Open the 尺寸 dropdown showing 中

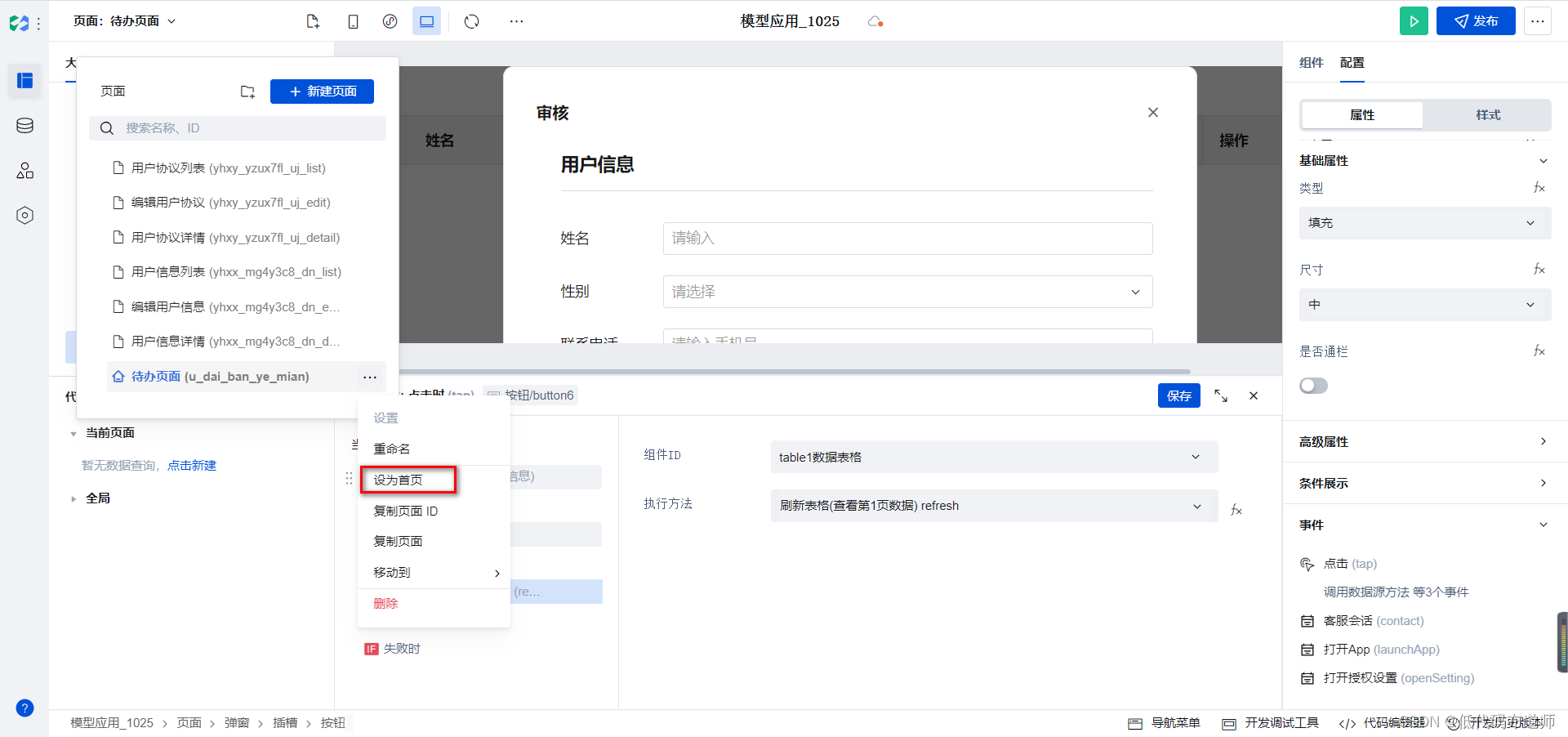(x=1425, y=305)
